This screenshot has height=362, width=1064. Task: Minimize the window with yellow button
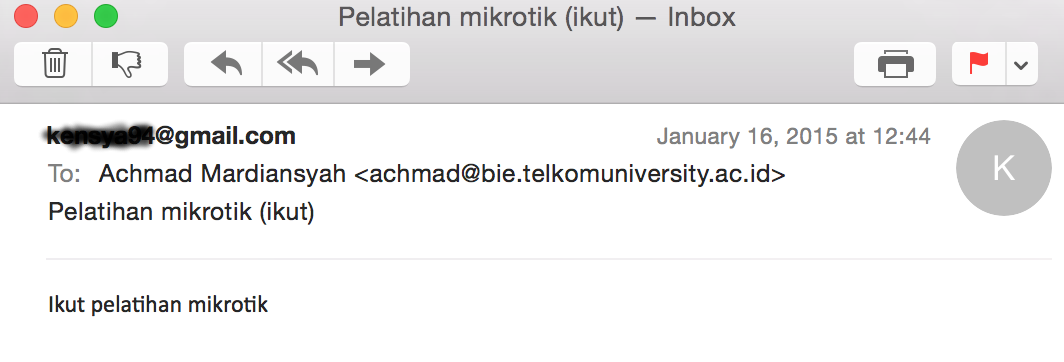pyautogui.click(x=66, y=16)
